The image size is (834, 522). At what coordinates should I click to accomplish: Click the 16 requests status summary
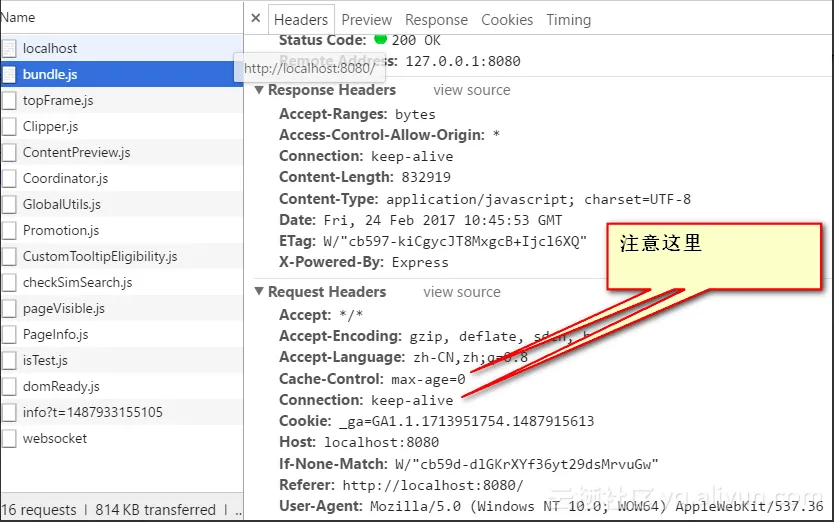(x=39, y=510)
